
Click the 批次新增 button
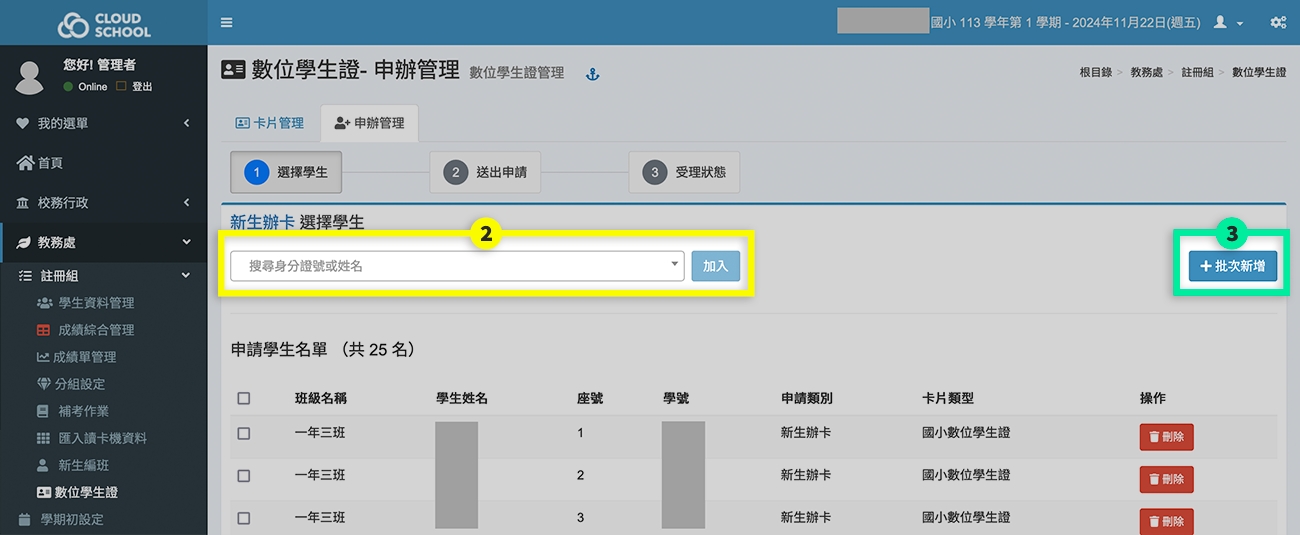pyautogui.click(x=1232, y=267)
